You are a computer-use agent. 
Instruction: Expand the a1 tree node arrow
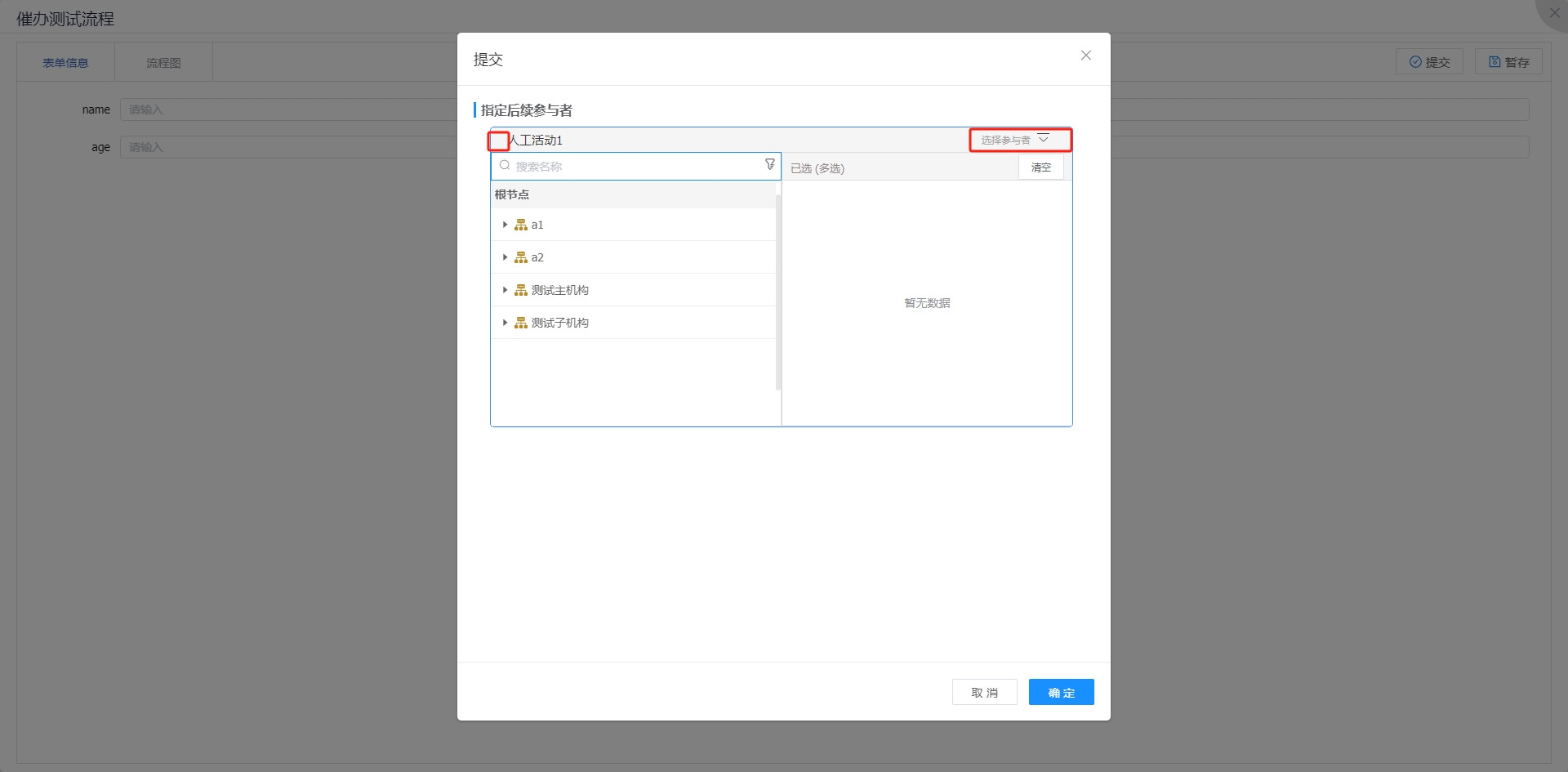pos(505,225)
